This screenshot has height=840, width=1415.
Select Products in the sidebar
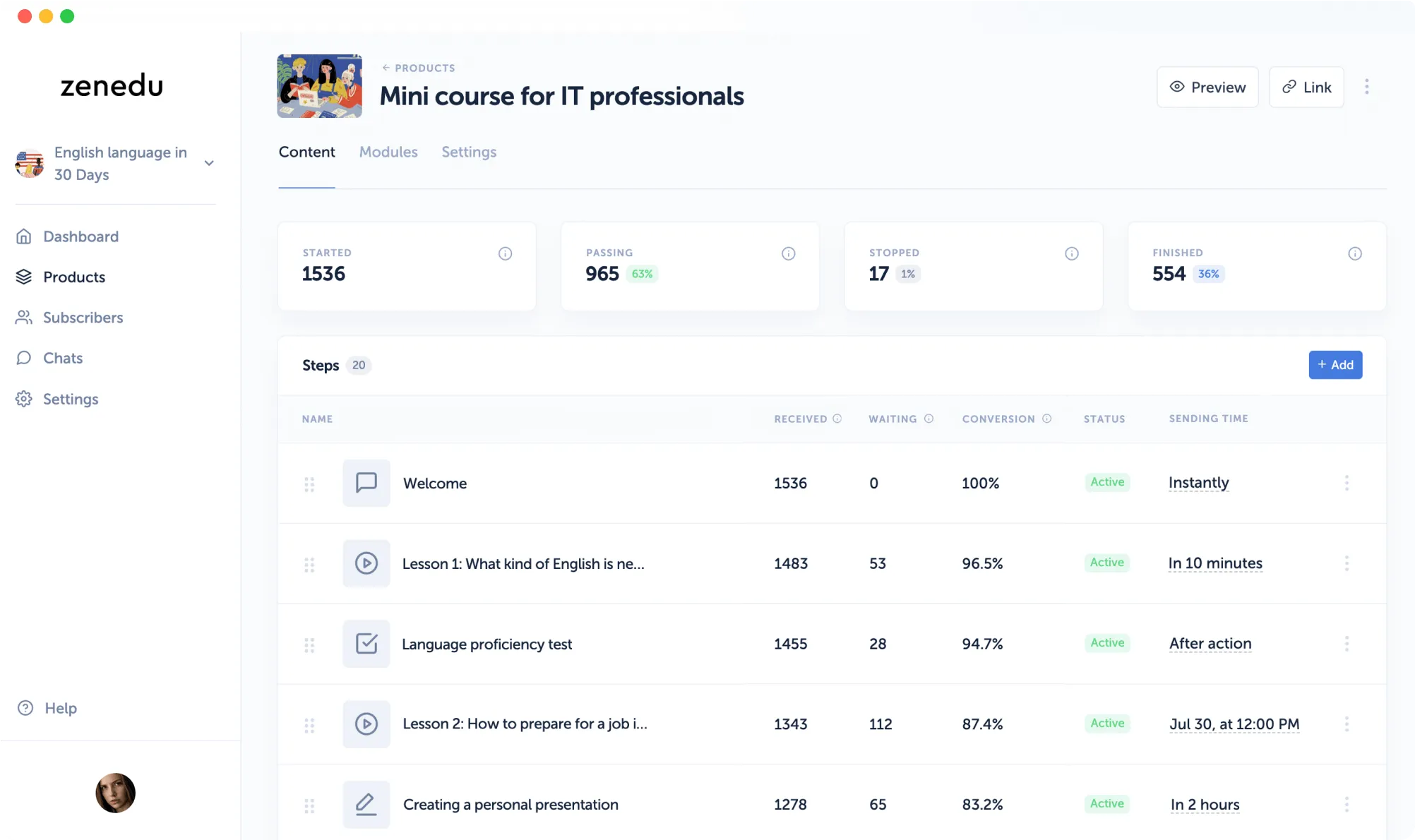74,277
